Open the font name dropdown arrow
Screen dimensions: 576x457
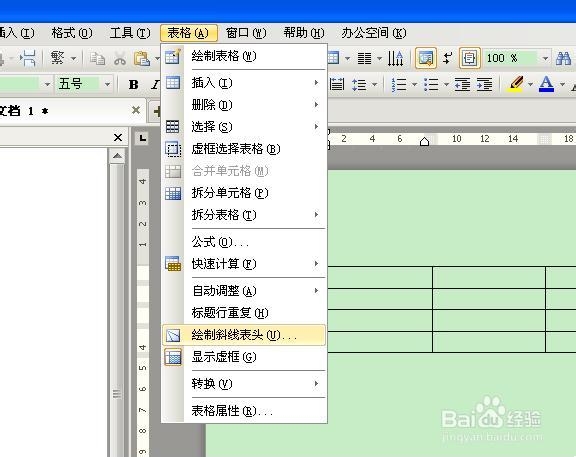click(47, 85)
